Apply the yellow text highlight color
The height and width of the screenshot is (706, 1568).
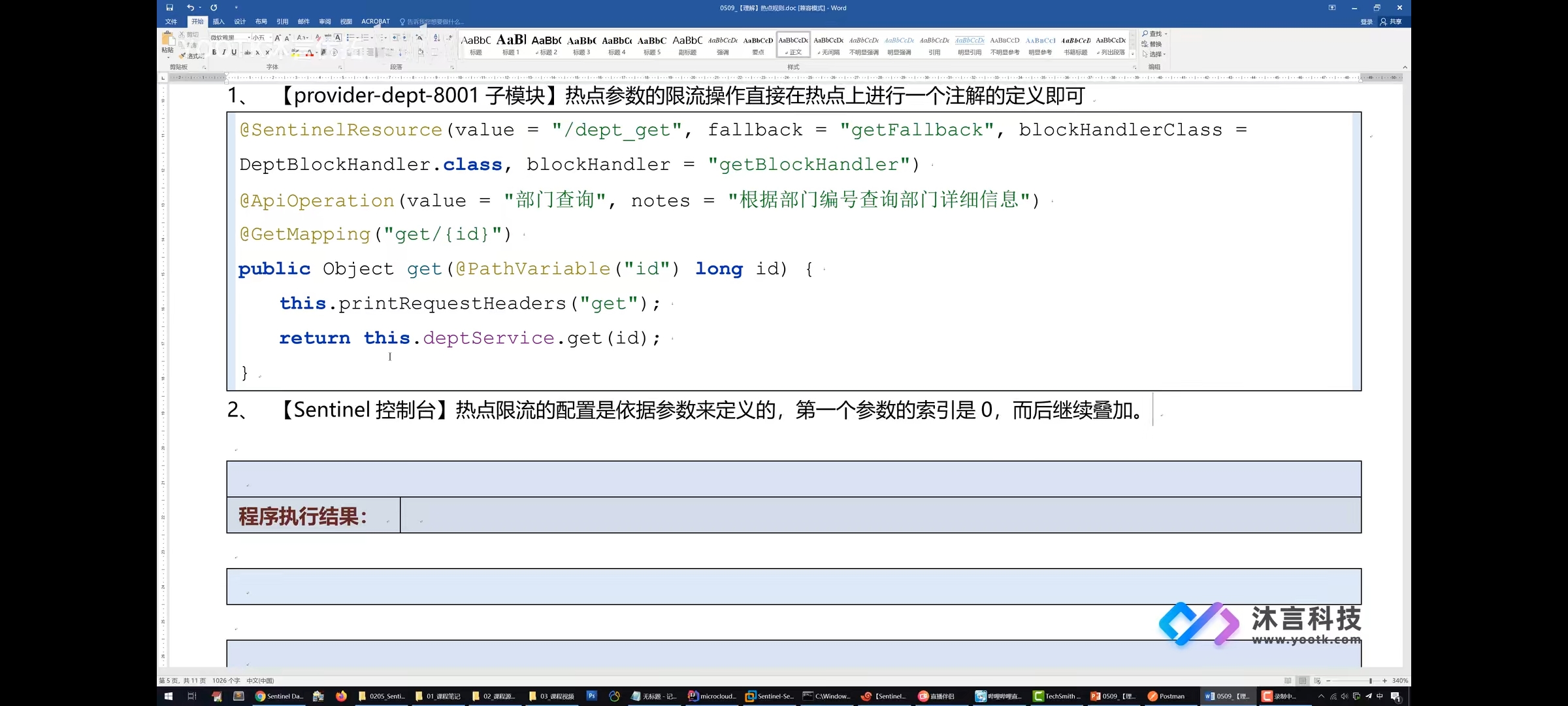pyautogui.click(x=295, y=52)
